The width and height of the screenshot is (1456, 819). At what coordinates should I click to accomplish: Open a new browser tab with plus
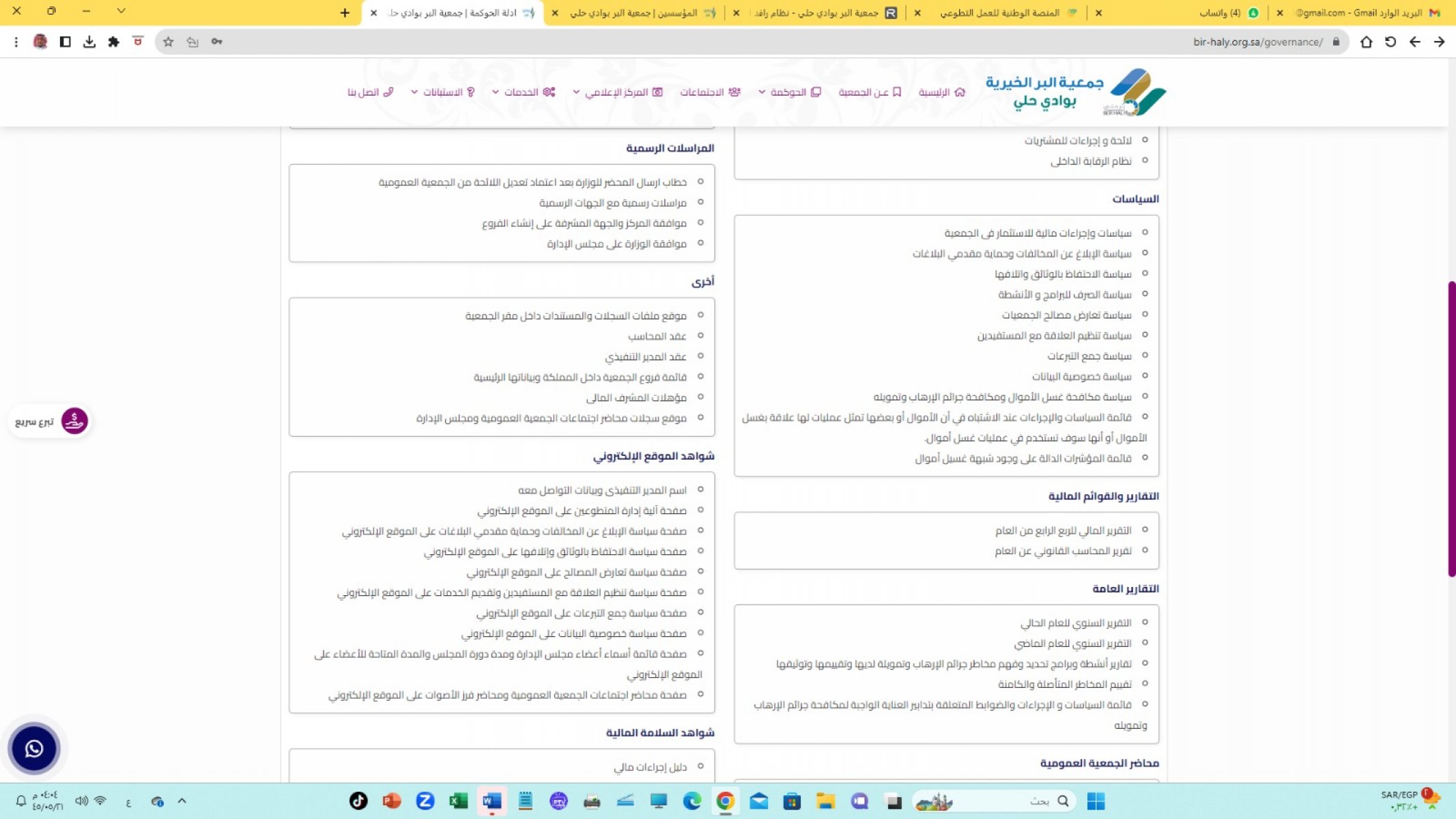(345, 13)
